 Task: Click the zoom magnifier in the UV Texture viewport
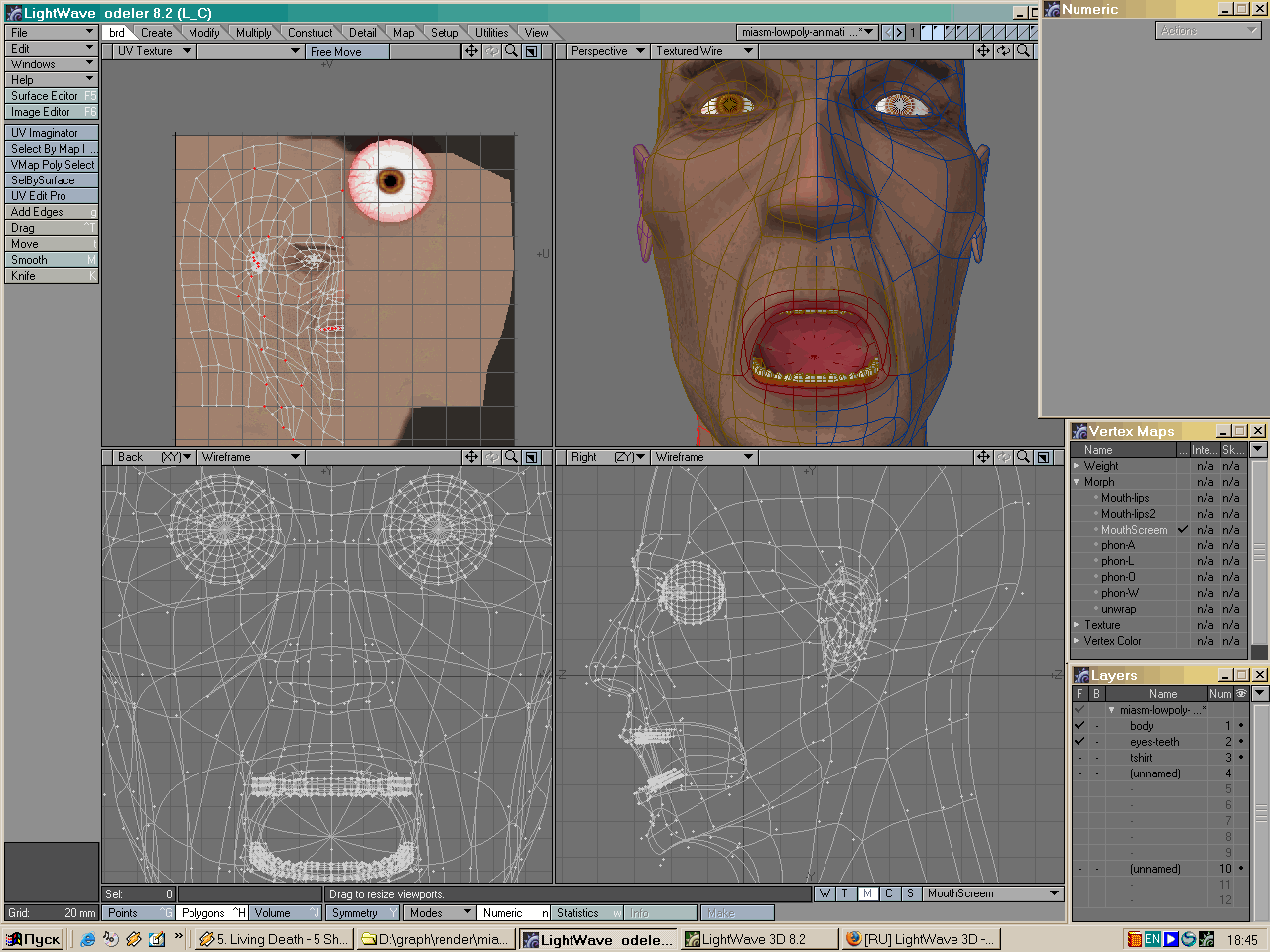point(511,51)
